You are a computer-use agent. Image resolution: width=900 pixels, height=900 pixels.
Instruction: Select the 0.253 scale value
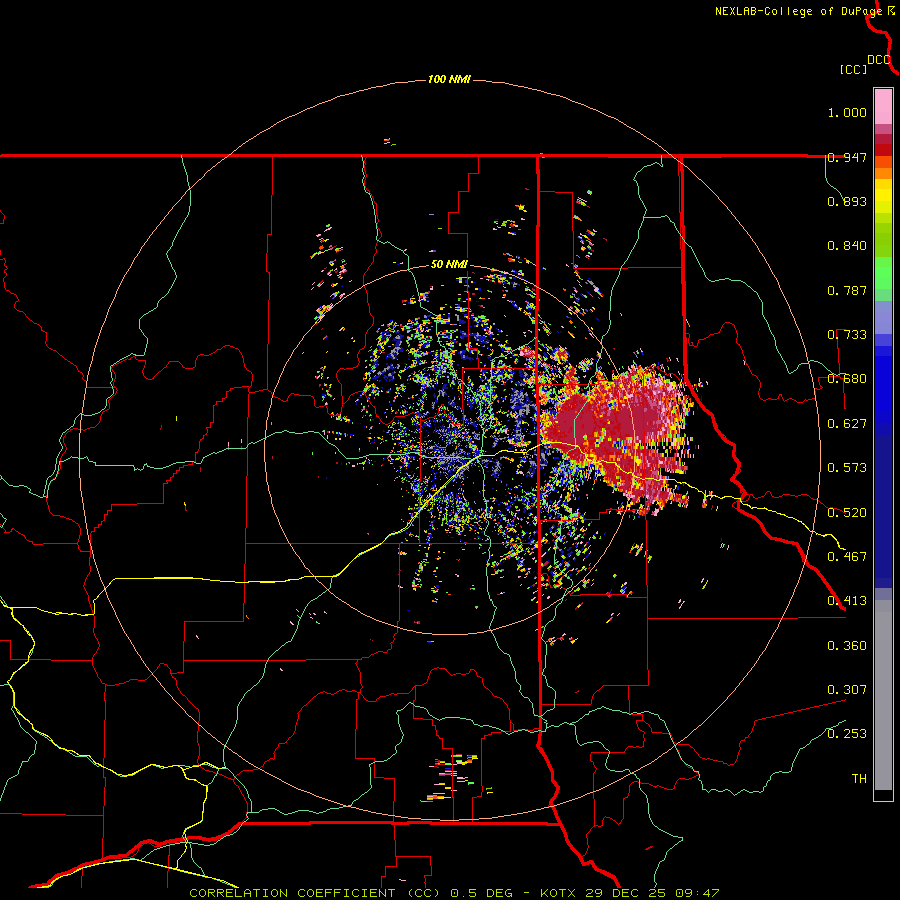pyautogui.click(x=847, y=734)
